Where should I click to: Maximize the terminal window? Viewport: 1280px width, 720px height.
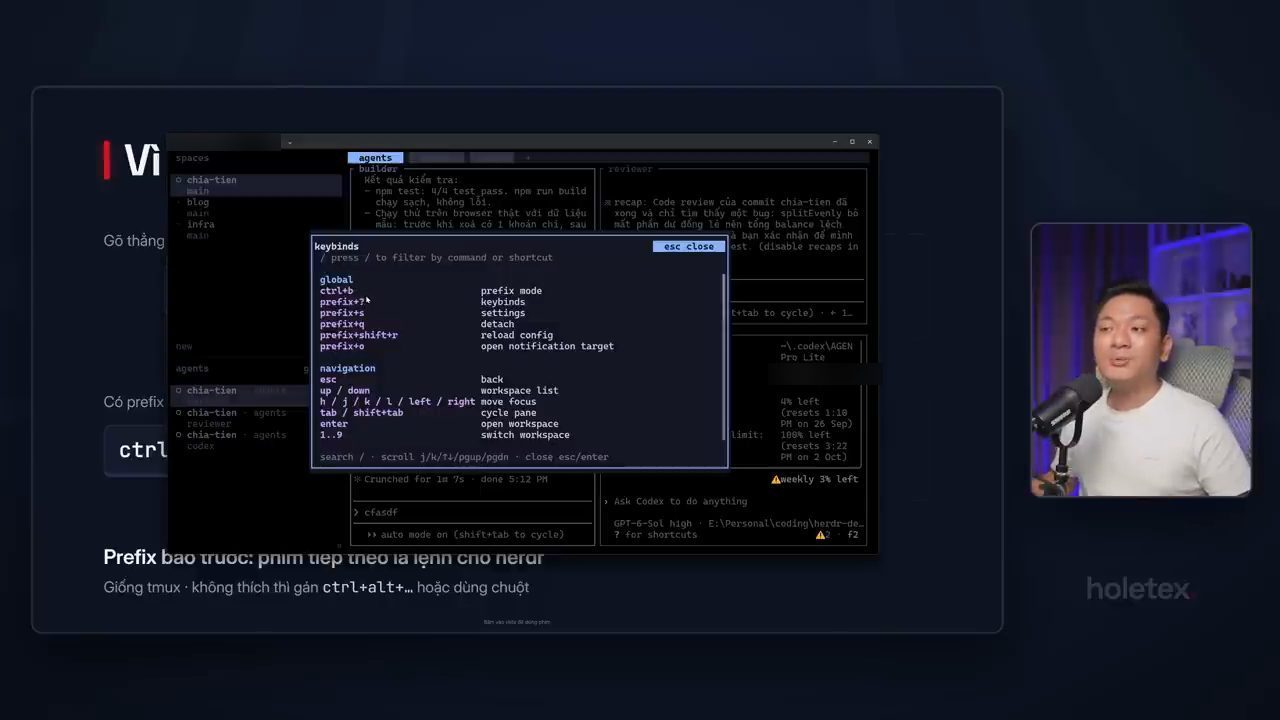tap(852, 142)
